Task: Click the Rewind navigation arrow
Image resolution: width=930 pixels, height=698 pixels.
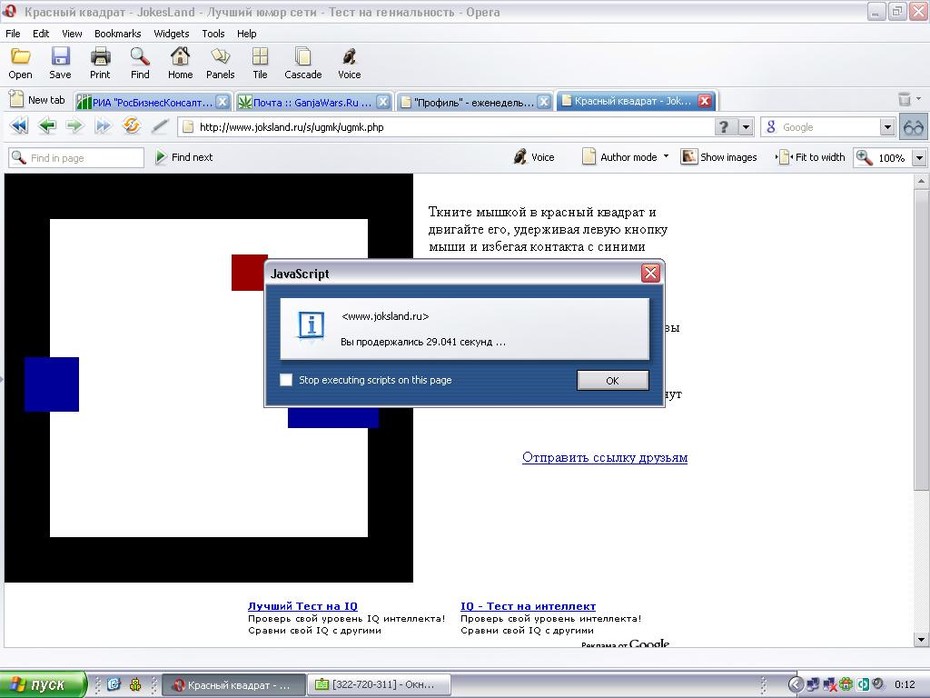Action: 19,126
